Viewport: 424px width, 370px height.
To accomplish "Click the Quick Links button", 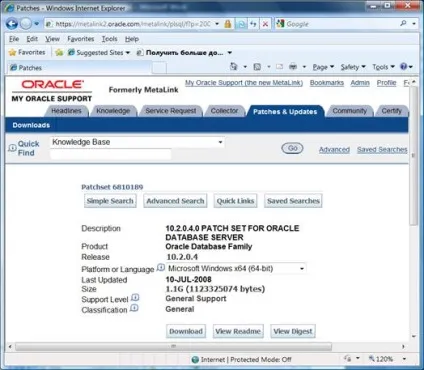I will click(x=235, y=201).
